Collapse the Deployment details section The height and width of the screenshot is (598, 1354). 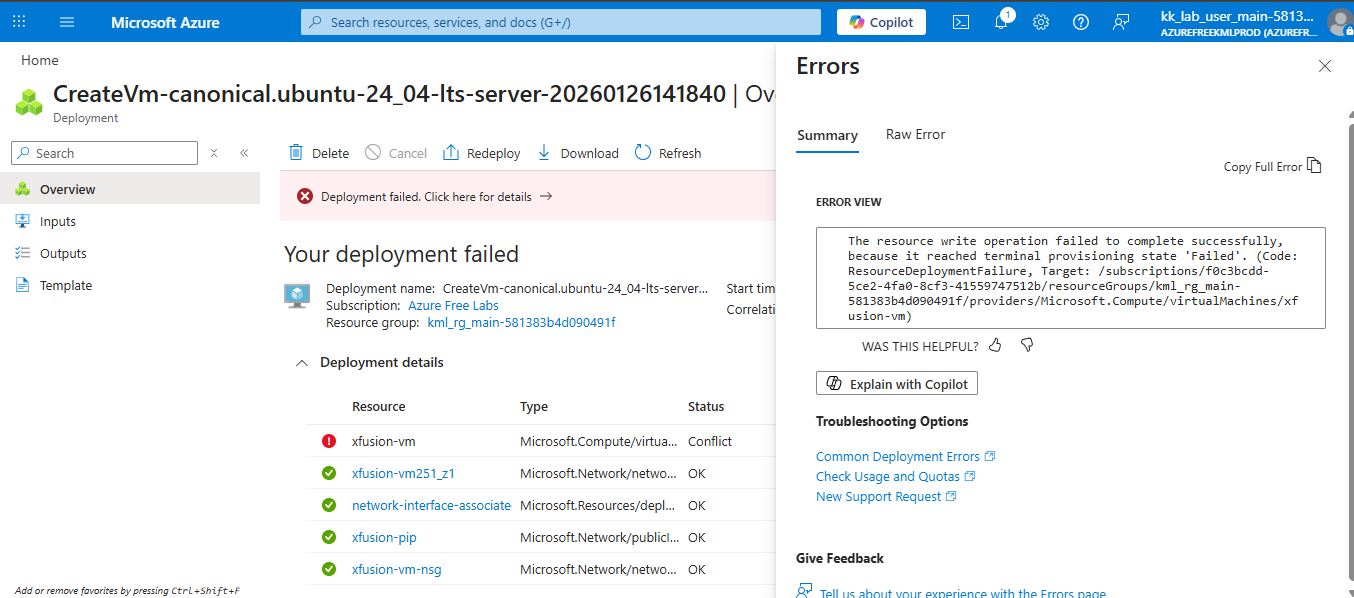pyautogui.click(x=302, y=363)
